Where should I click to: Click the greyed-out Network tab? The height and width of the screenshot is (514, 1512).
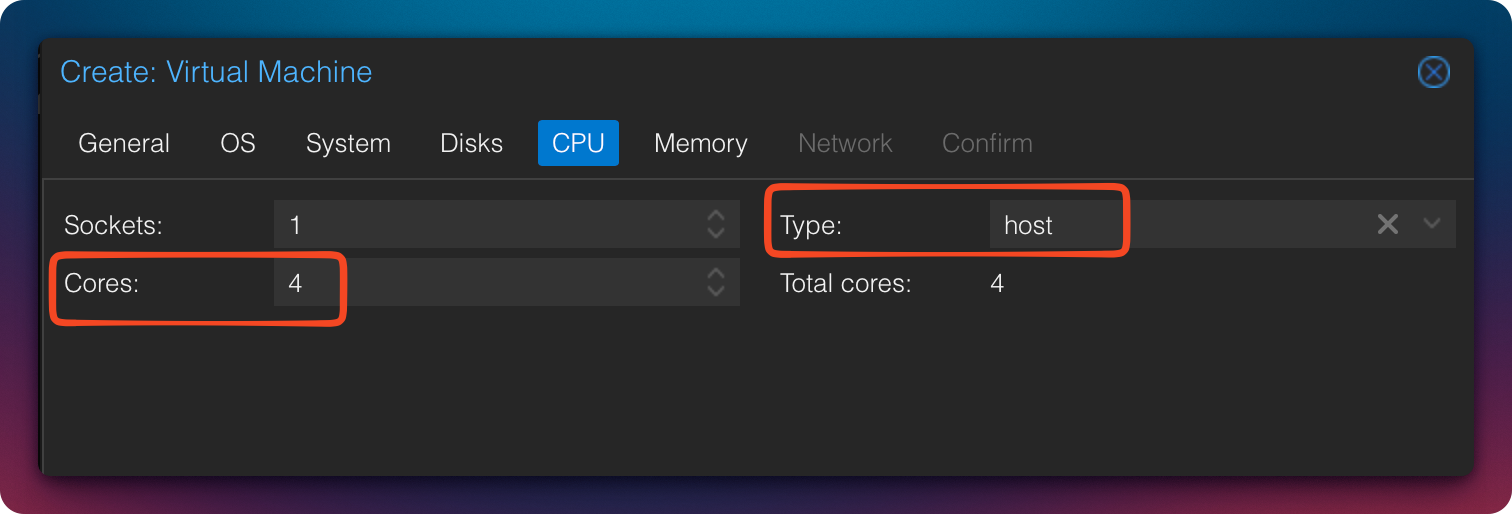click(845, 143)
